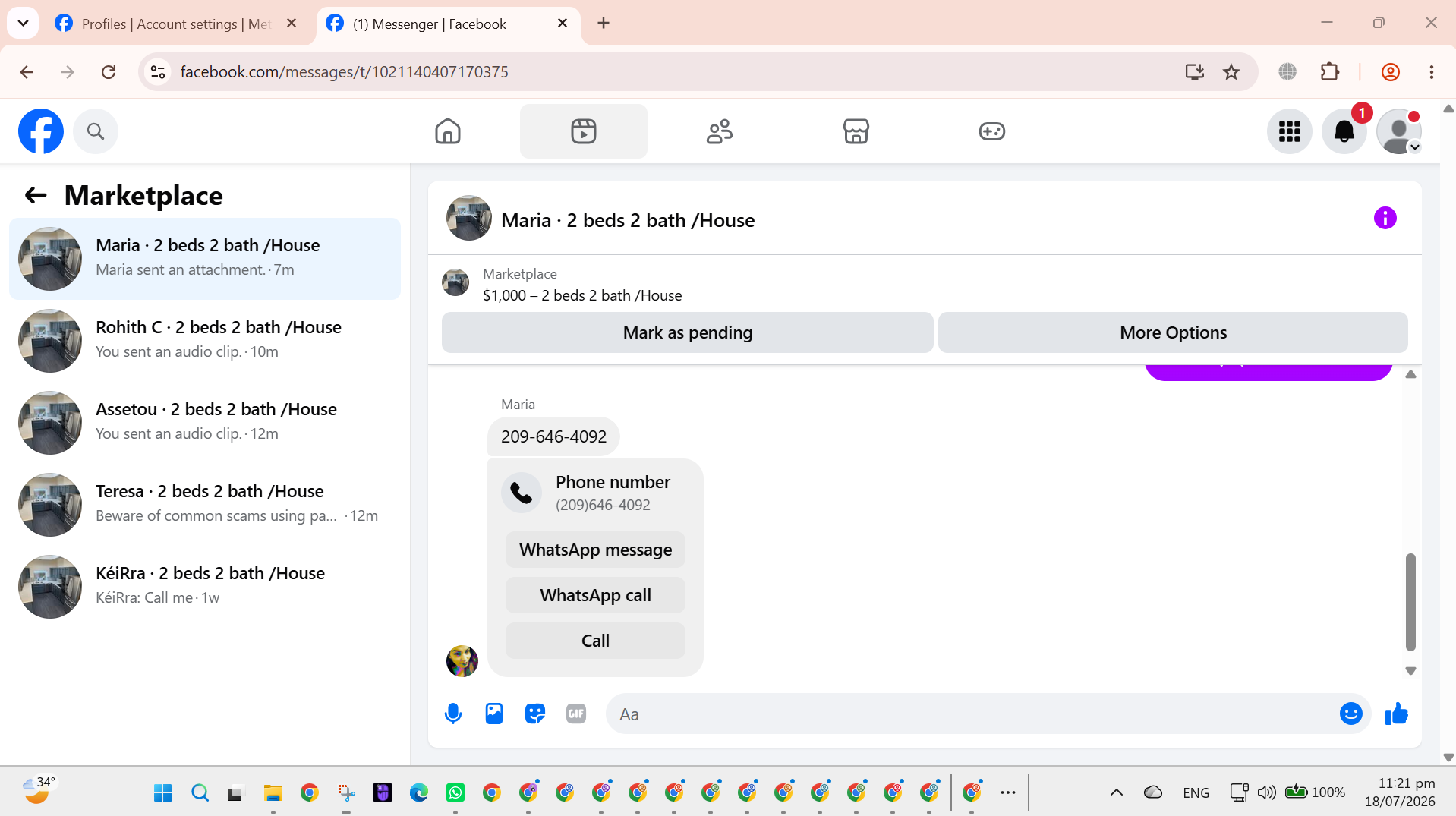Open KéiRa's conversation

(205, 587)
